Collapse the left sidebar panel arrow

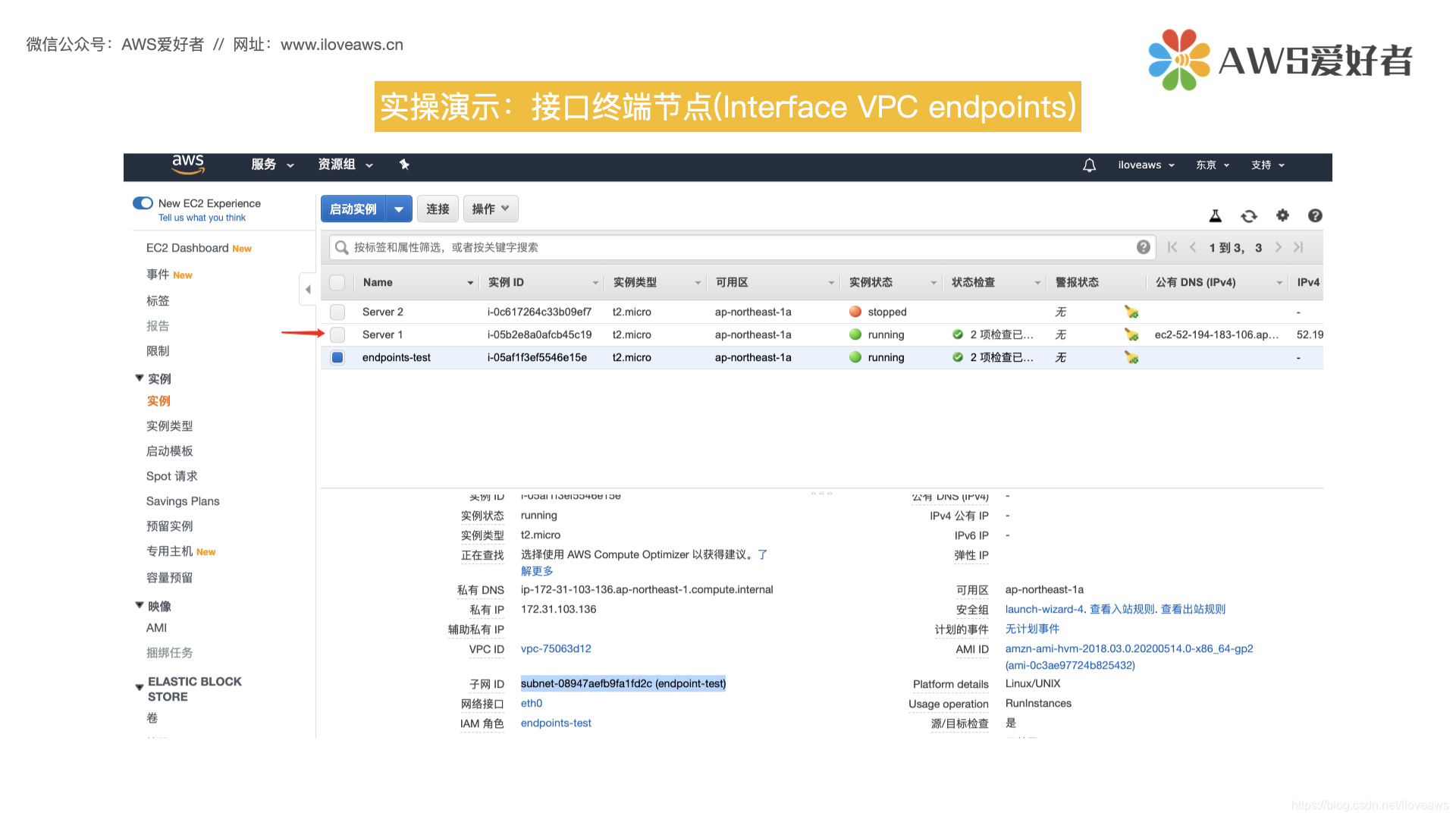(x=308, y=289)
